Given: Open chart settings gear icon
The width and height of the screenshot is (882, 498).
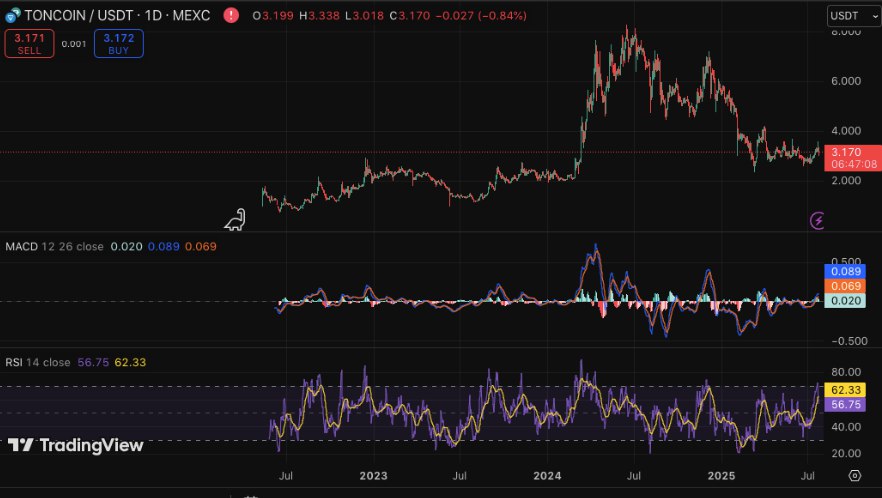Looking at the screenshot, I should click(854, 475).
